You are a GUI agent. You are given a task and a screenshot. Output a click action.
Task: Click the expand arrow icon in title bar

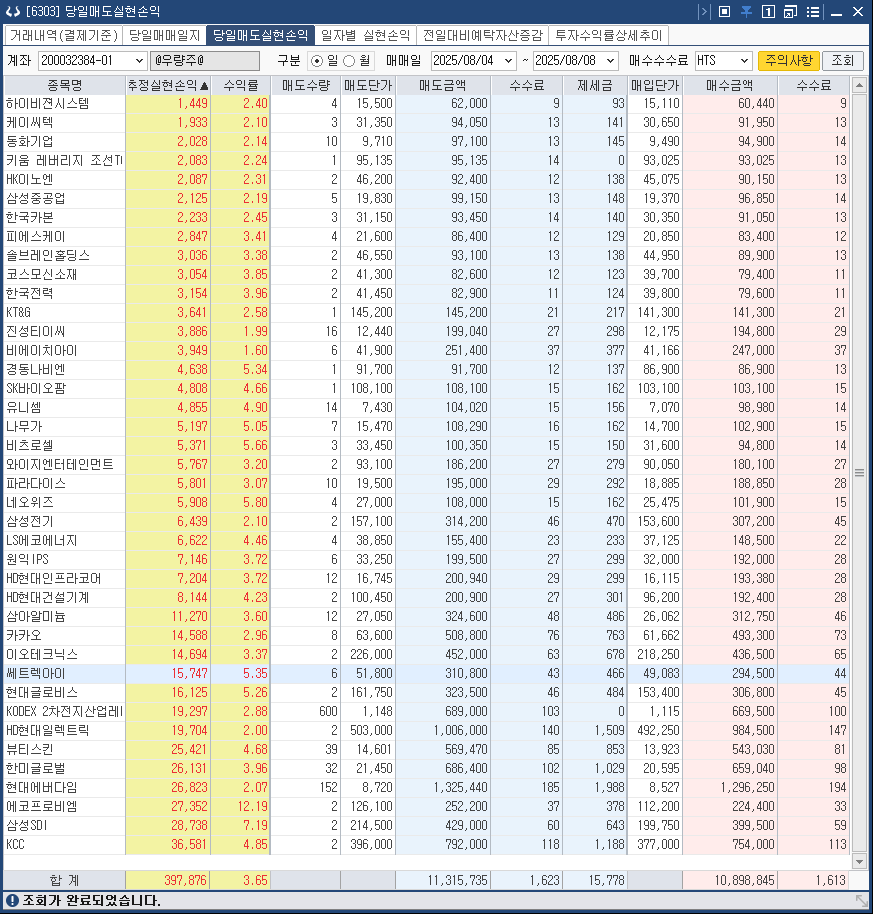click(x=705, y=11)
